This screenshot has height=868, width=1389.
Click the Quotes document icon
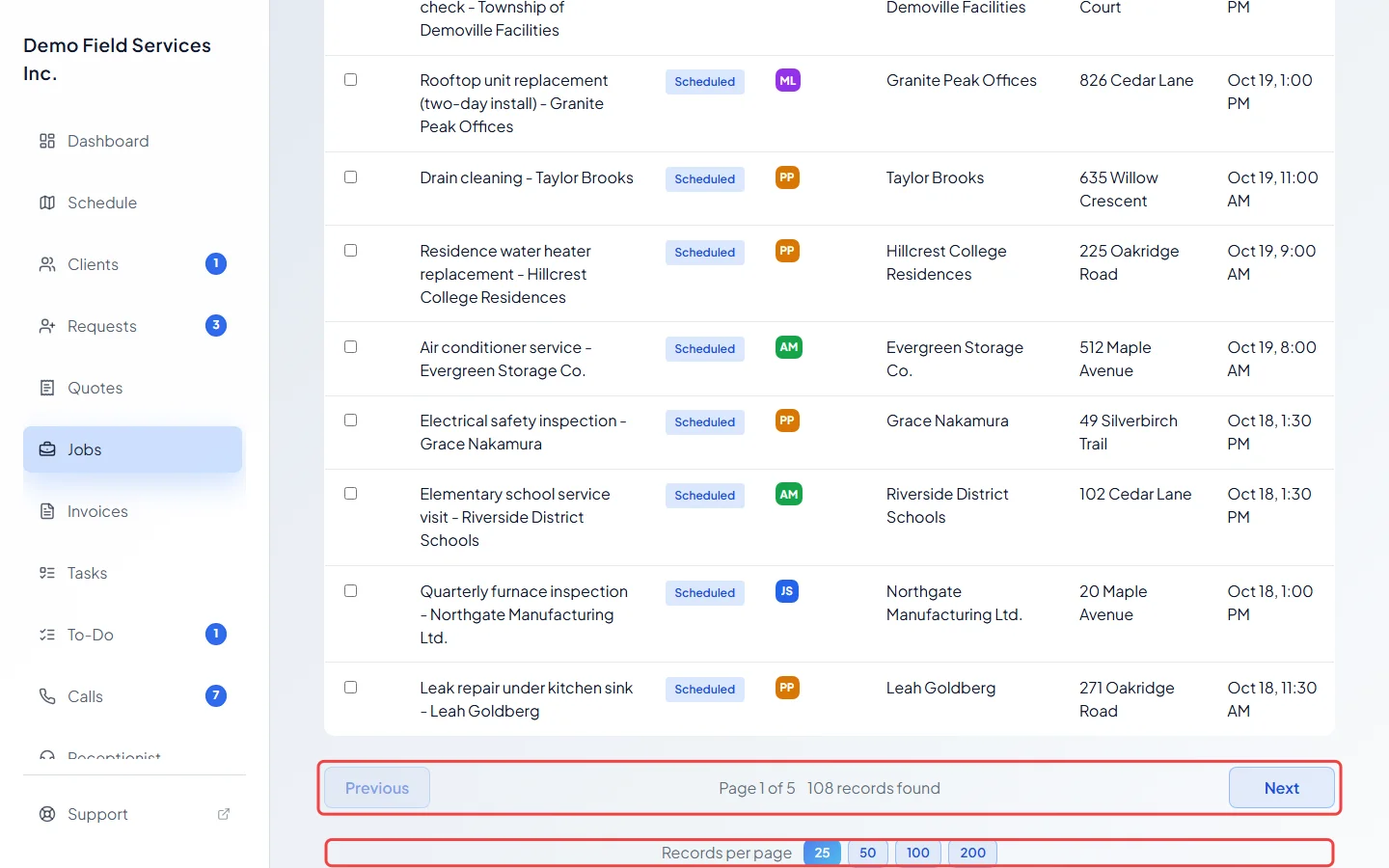[x=47, y=388]
